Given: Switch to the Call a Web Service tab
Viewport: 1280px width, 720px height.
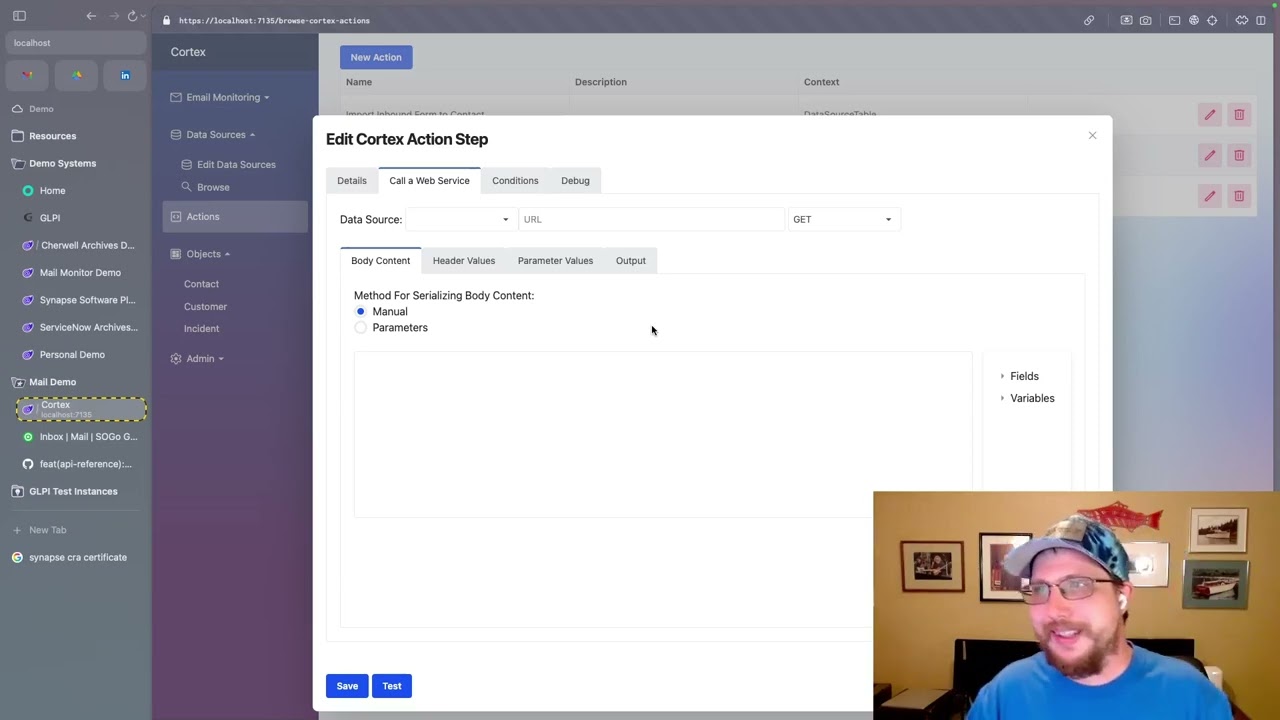Looking at the screenshot, I should click(429, 181).
